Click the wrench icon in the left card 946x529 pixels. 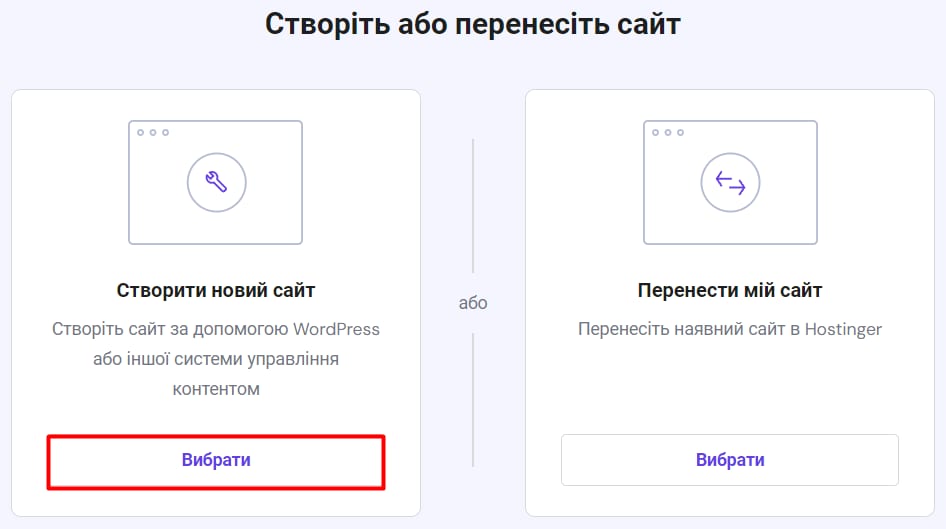click(x=216, y=181)
